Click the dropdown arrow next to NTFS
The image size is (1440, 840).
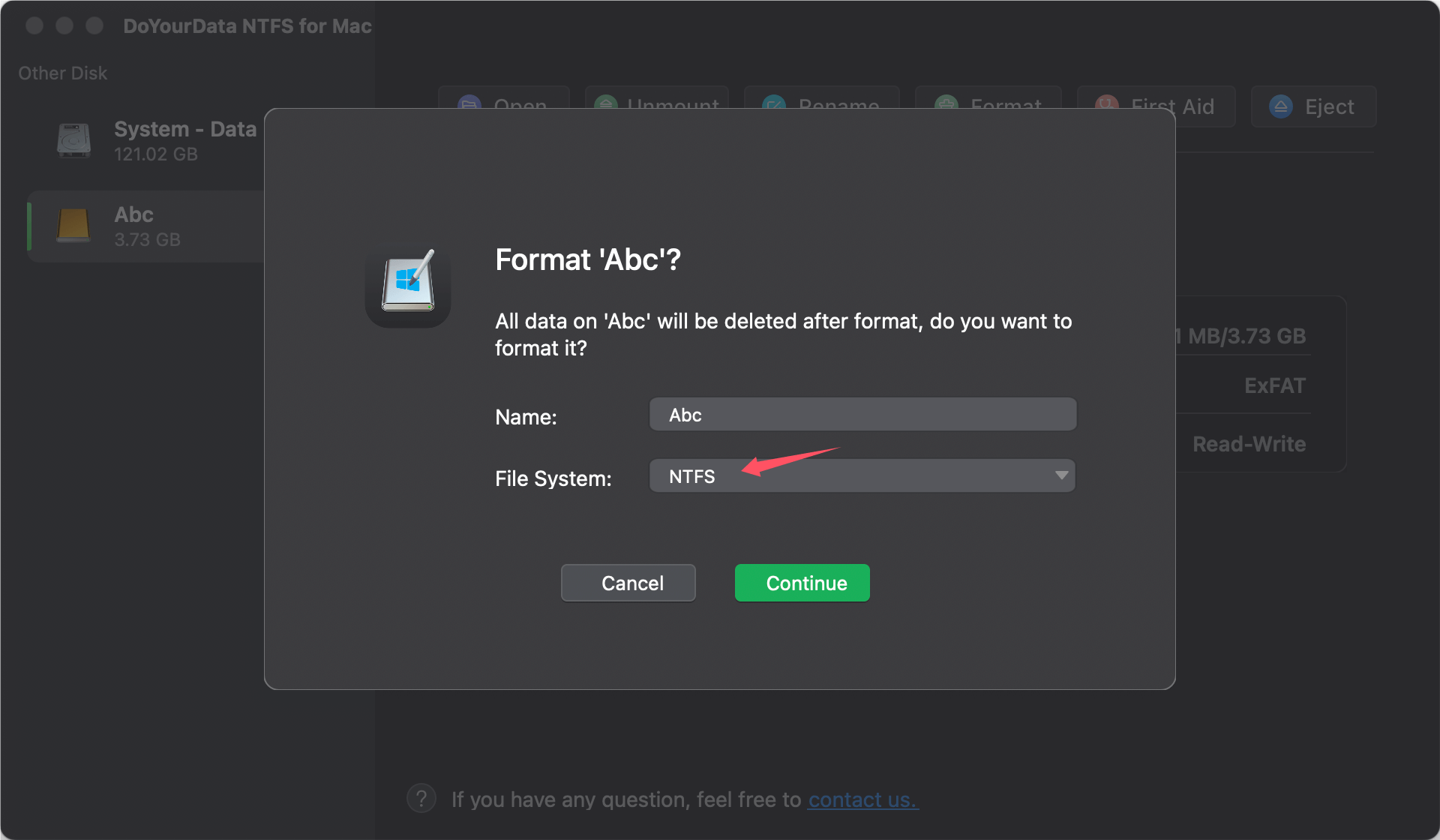(1060, 475)
